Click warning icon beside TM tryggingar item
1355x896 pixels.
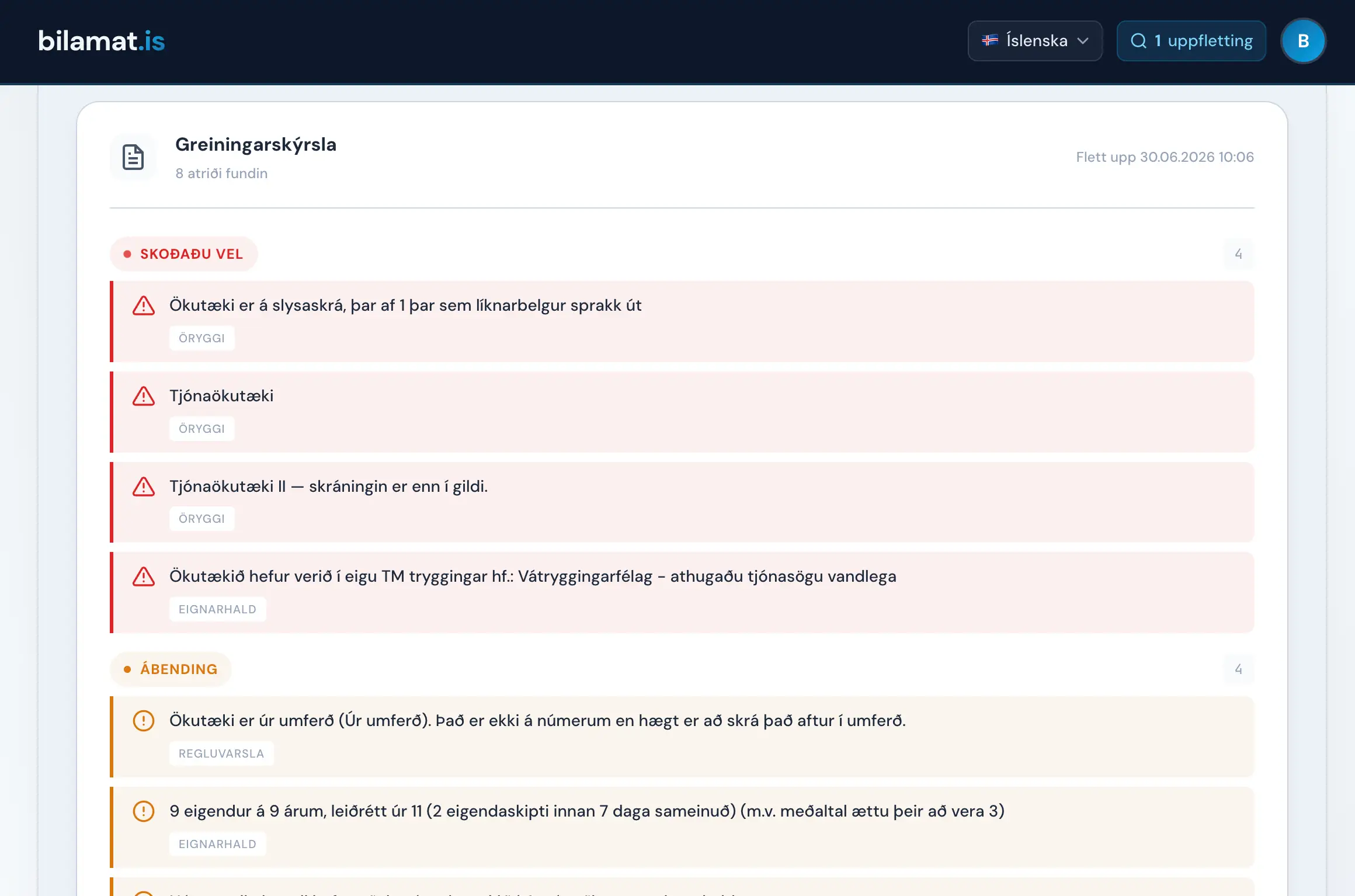pos(144,577)
